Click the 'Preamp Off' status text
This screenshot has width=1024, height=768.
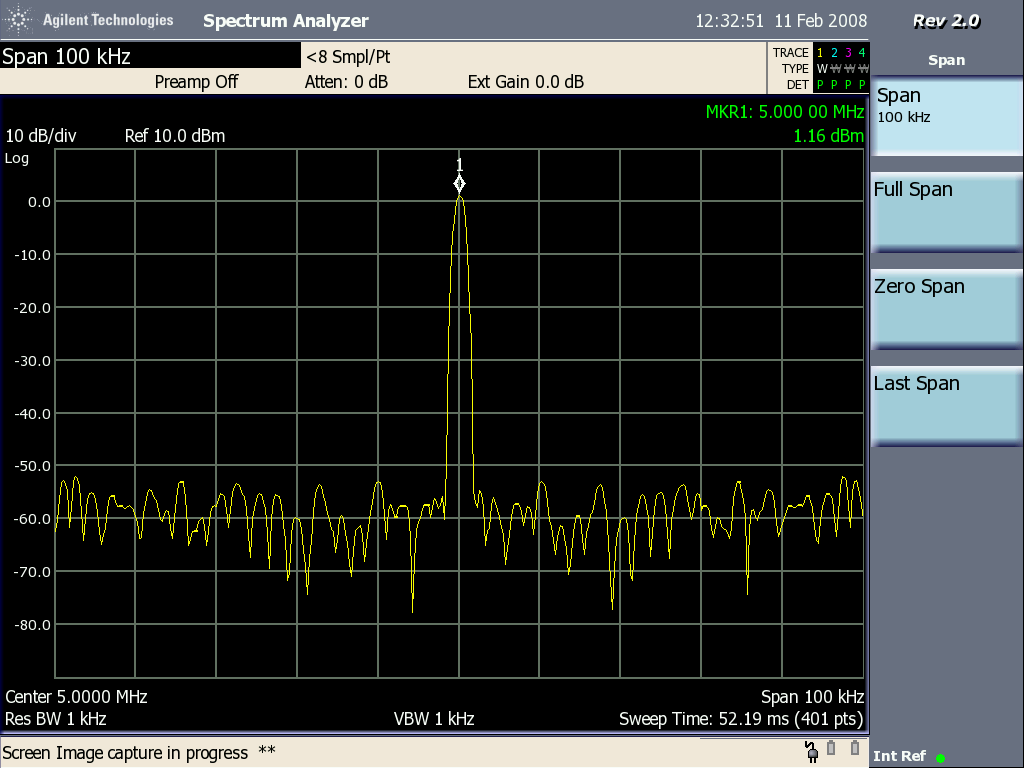[x=197, y=82]
